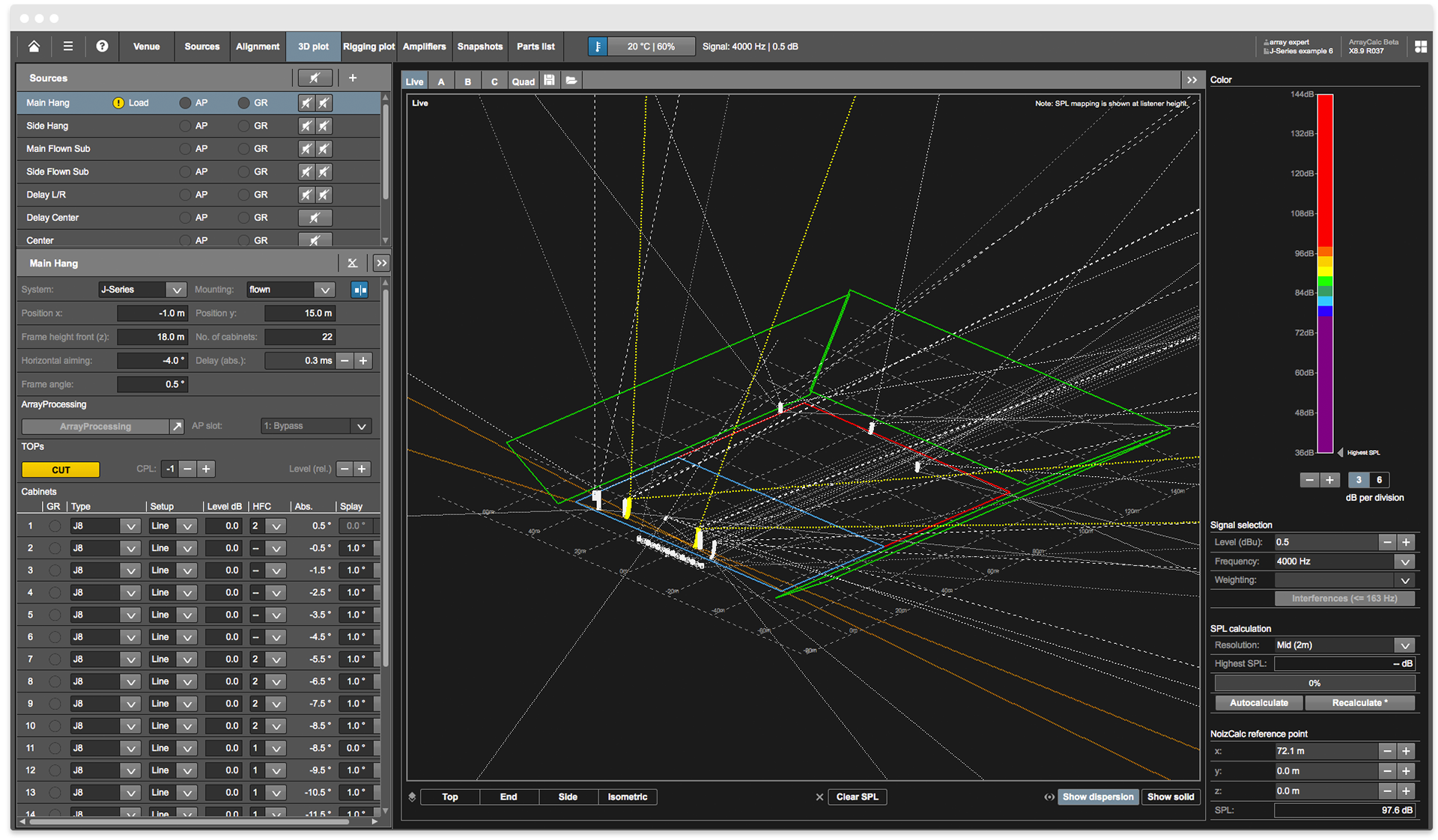Mute the Delay Center source
The image size is (1438, 840).
[315, 218]
